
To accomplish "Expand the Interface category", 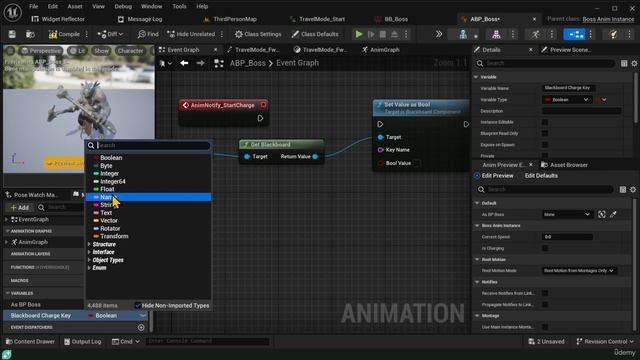I will coord(89,252).
